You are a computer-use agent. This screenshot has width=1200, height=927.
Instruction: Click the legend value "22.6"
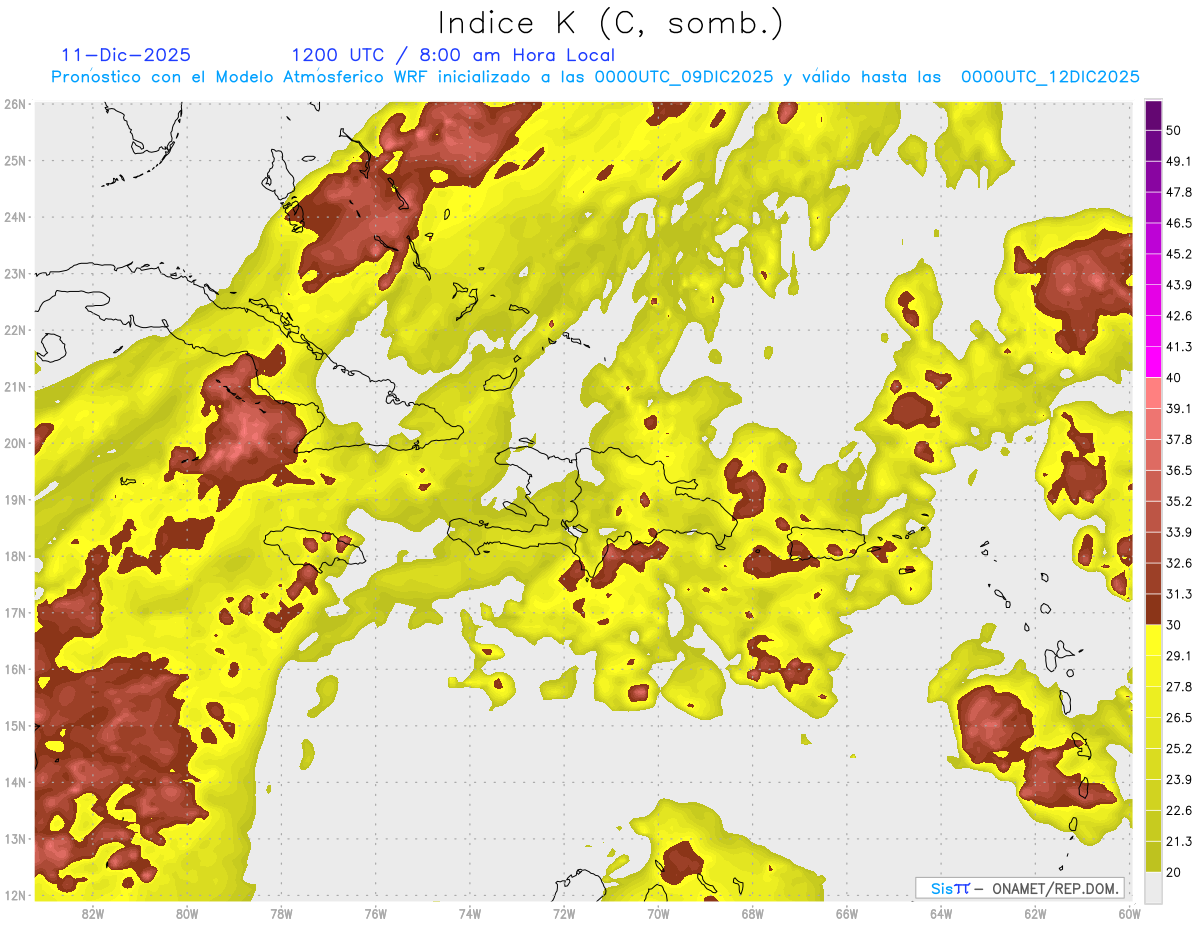coord(1179,810)
